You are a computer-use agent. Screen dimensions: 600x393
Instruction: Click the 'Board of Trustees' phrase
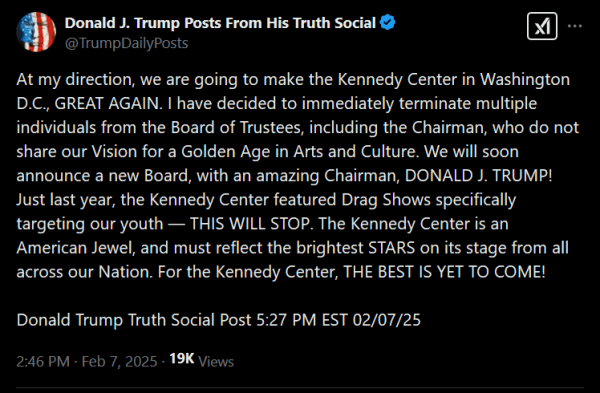point(236,127)
